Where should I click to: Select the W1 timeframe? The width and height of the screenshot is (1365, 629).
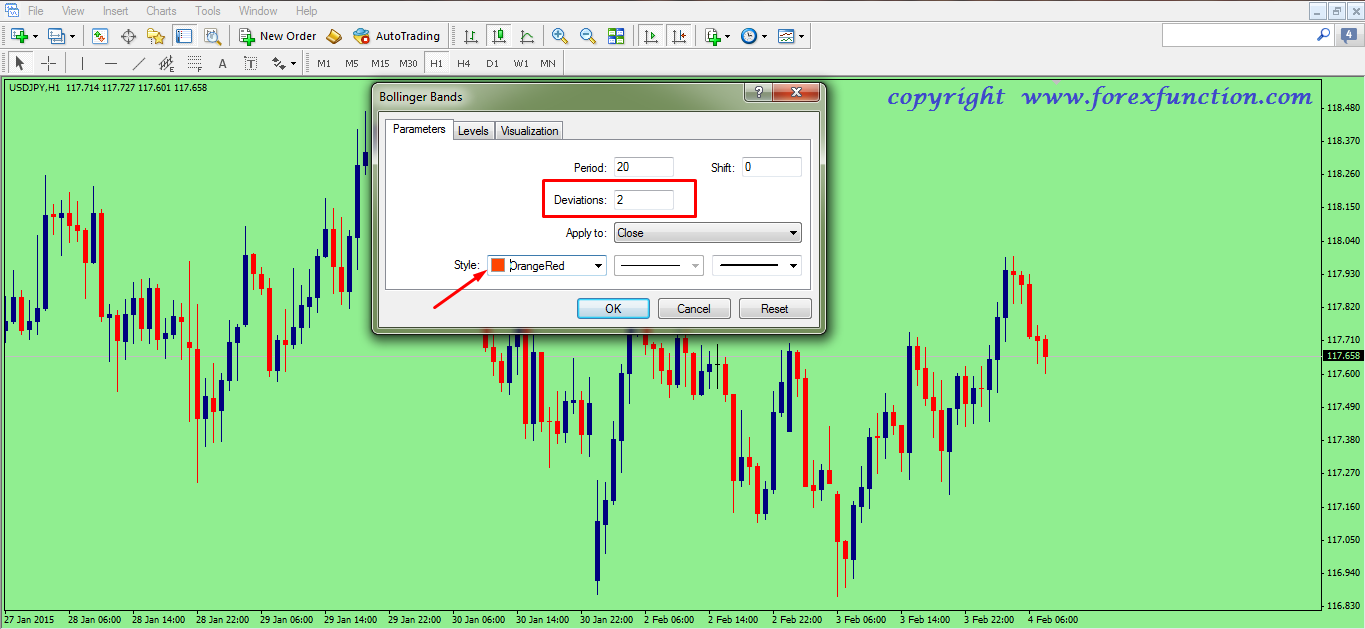[x=521, y=63]
